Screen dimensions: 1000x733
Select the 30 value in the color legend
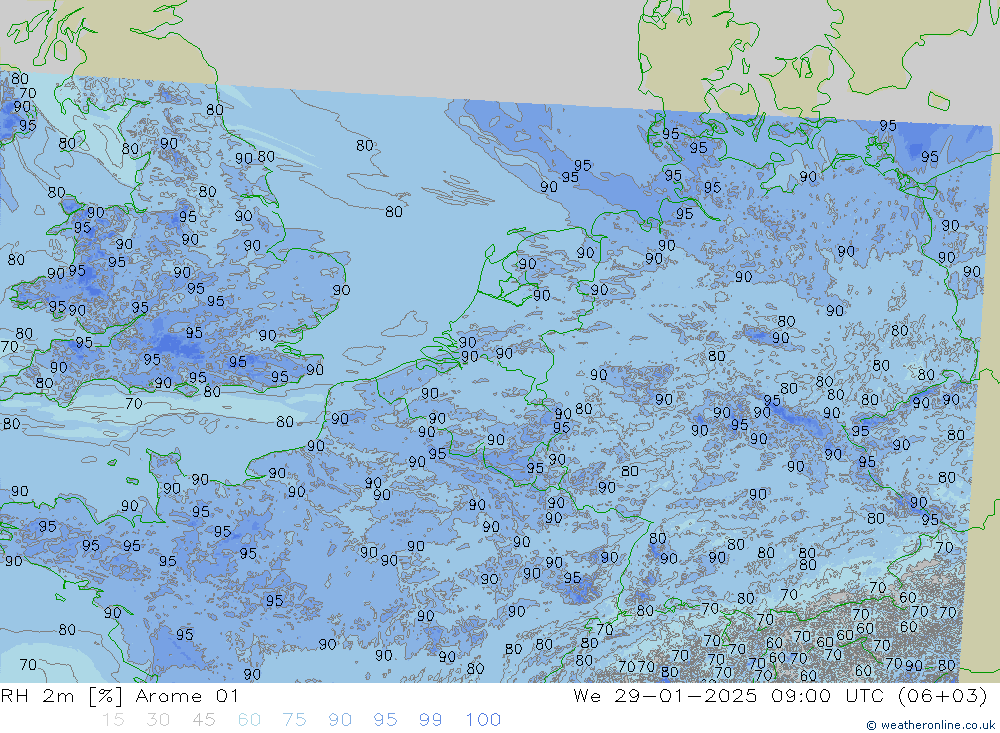(158, 720)
